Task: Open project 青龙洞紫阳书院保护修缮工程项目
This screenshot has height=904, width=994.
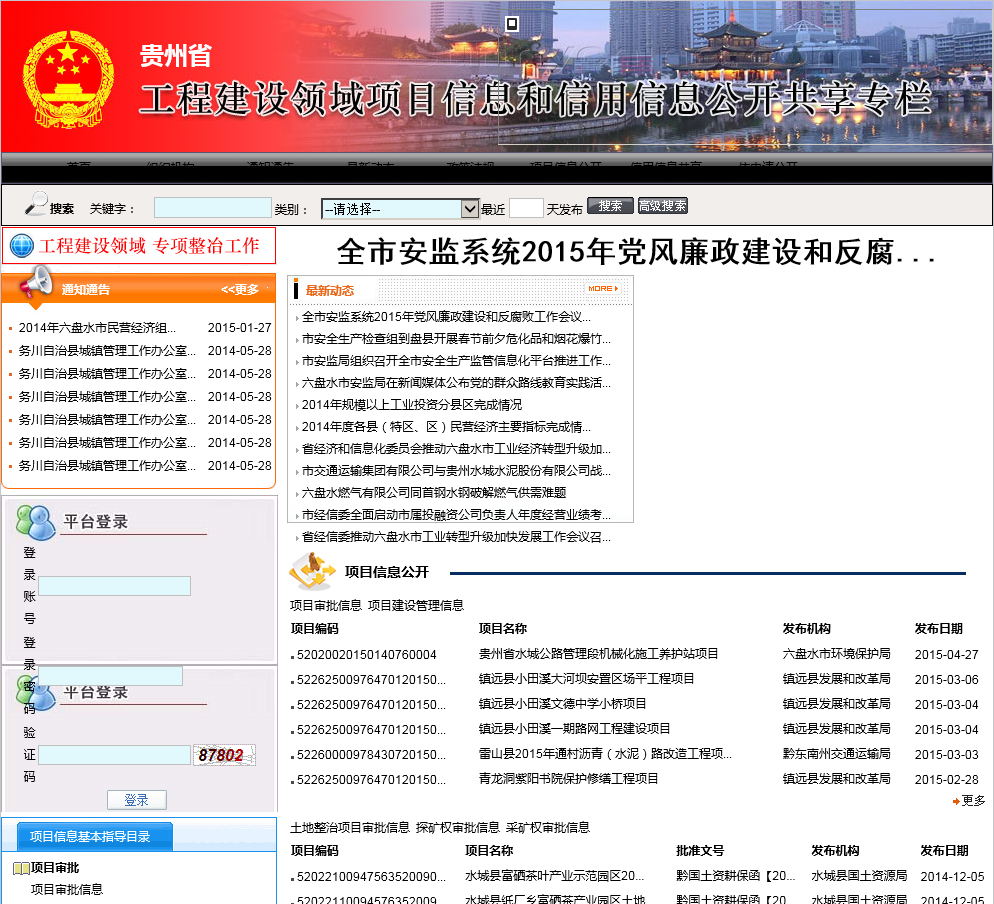Action: click(x=568, y=778)
